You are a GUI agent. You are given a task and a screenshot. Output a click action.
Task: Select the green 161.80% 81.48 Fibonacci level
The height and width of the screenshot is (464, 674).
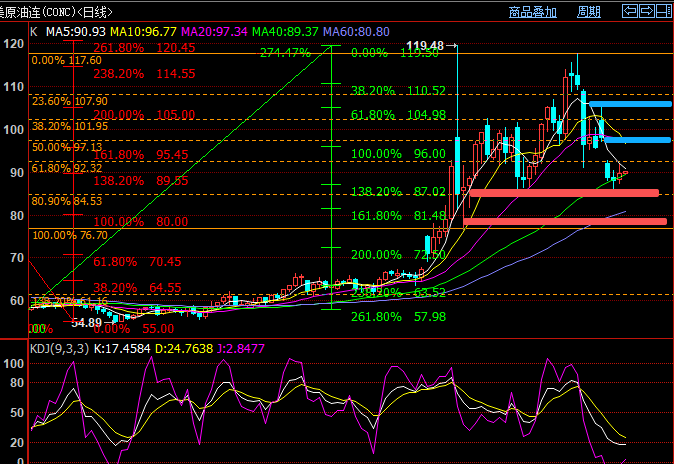click(x=399, y=215)
